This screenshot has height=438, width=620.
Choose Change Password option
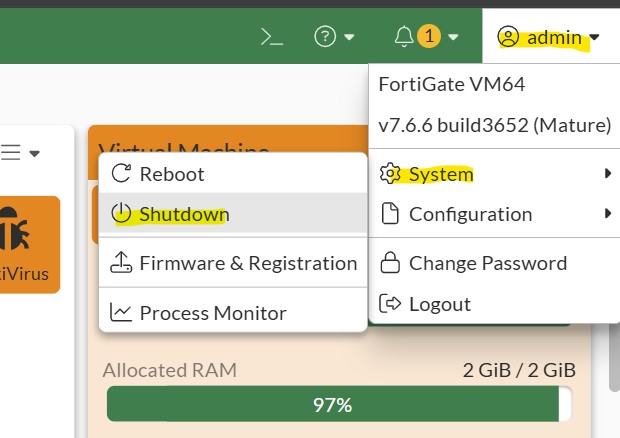[x=487, y=264]
